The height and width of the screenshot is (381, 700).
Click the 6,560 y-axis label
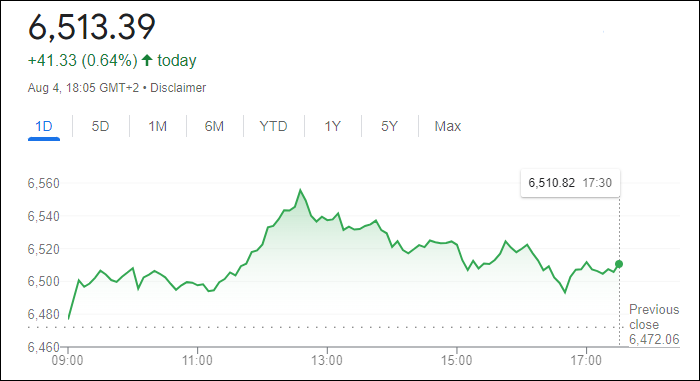[x=43, y=183]
